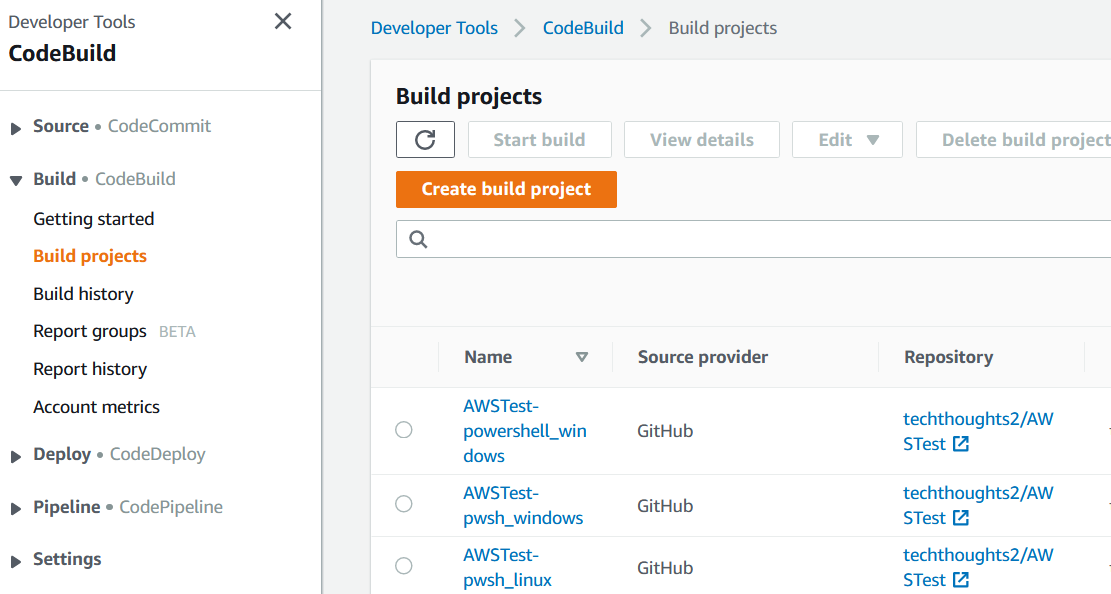Open Developer Tools breadcrumb link

tap(434, 28)
